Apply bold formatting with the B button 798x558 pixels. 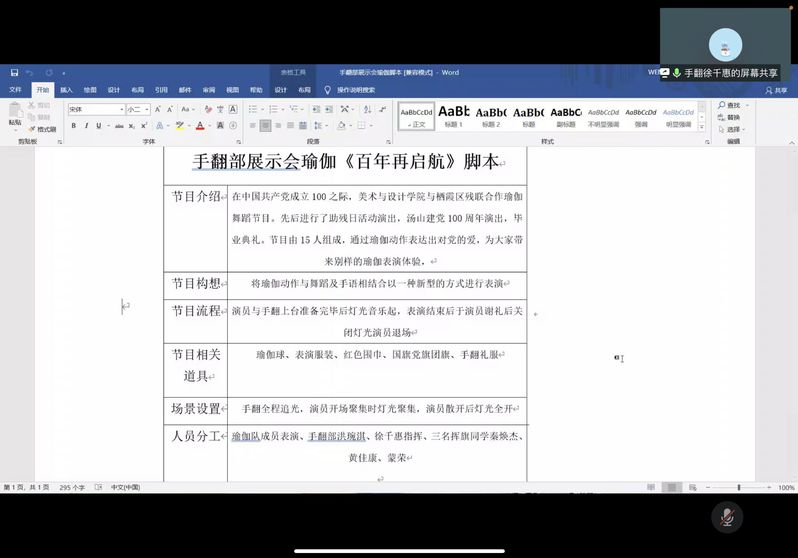tap(74, 126)
